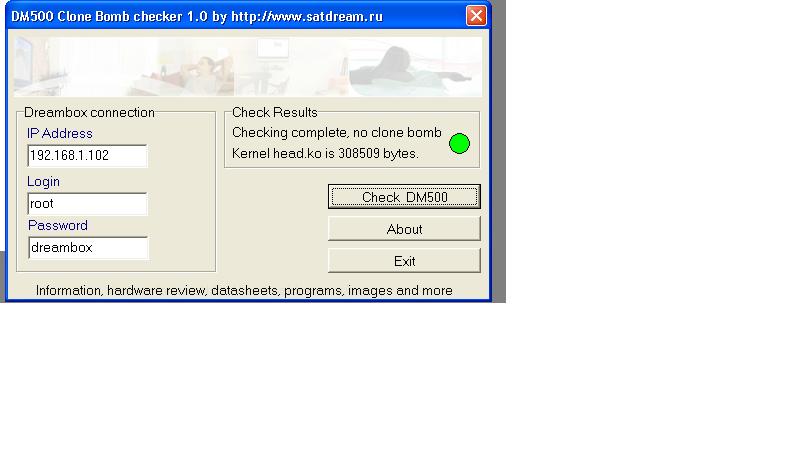Click into the Password field
Image resolution: width=800 pixels, height=450 pixels.
click(88, 247)
